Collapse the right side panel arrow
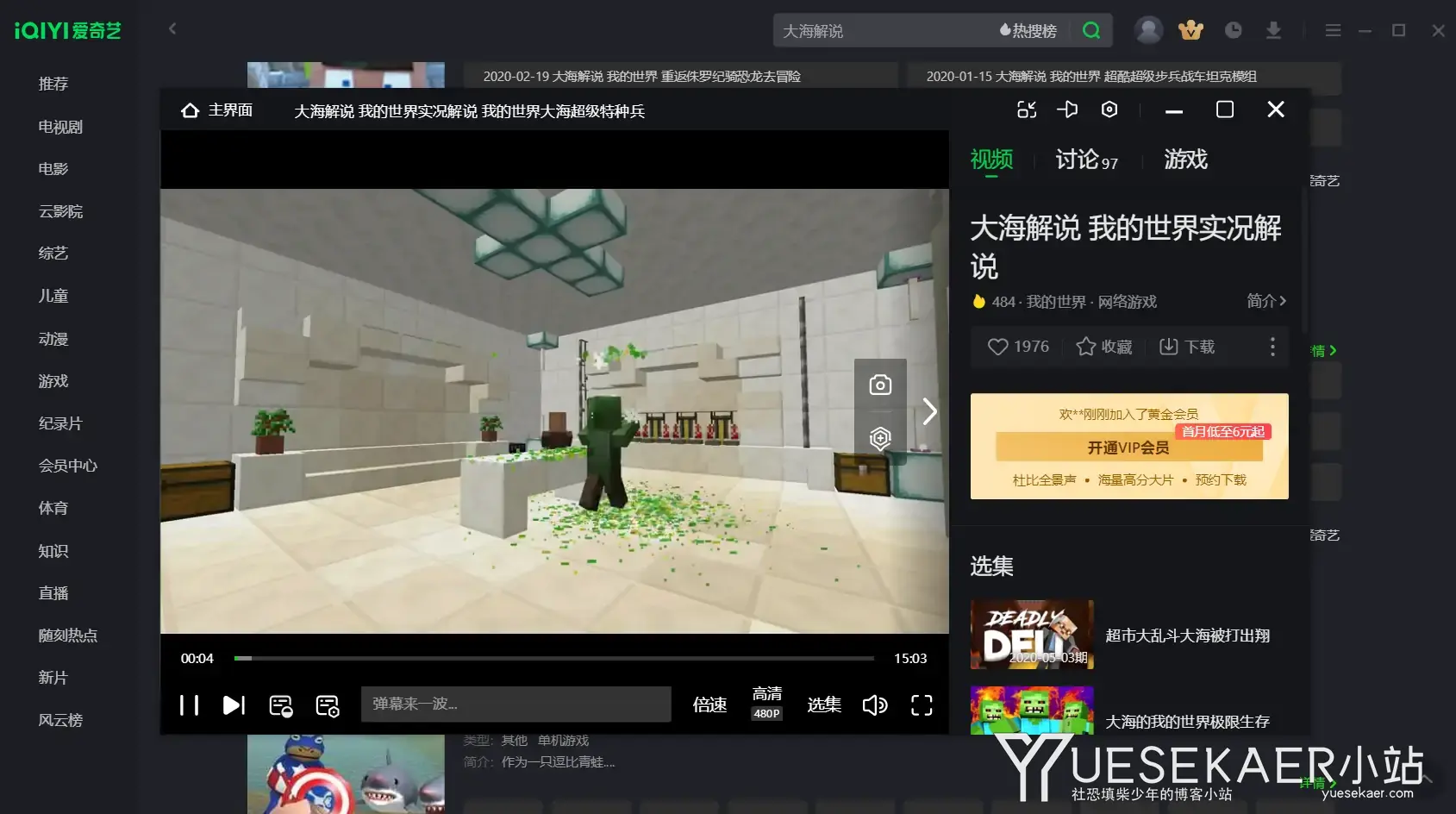This screenshot has width=1456, height=814. coord(929,411)
